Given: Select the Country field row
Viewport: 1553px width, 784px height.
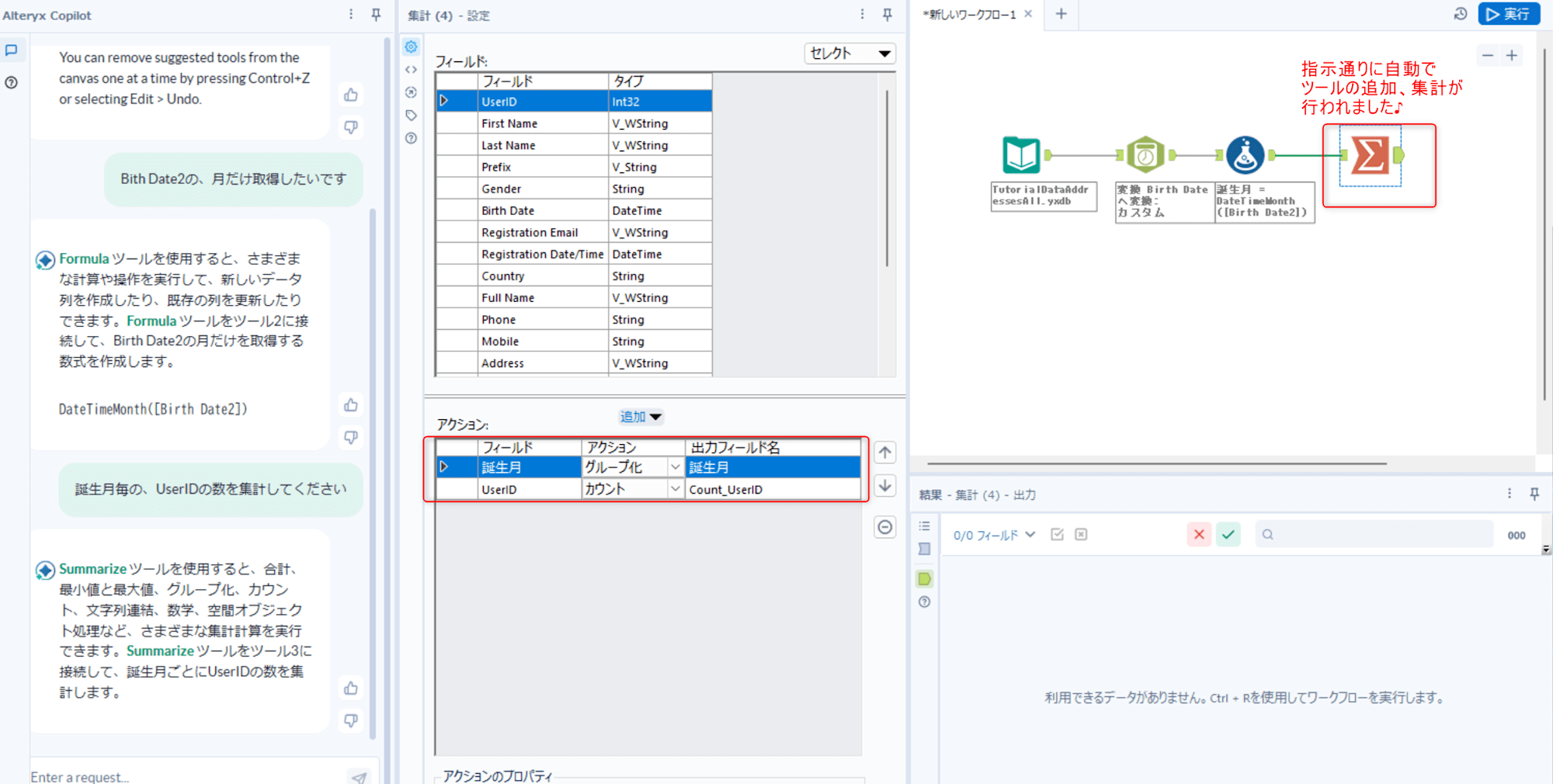Looking at the screenshot, I should coord(574,276).
